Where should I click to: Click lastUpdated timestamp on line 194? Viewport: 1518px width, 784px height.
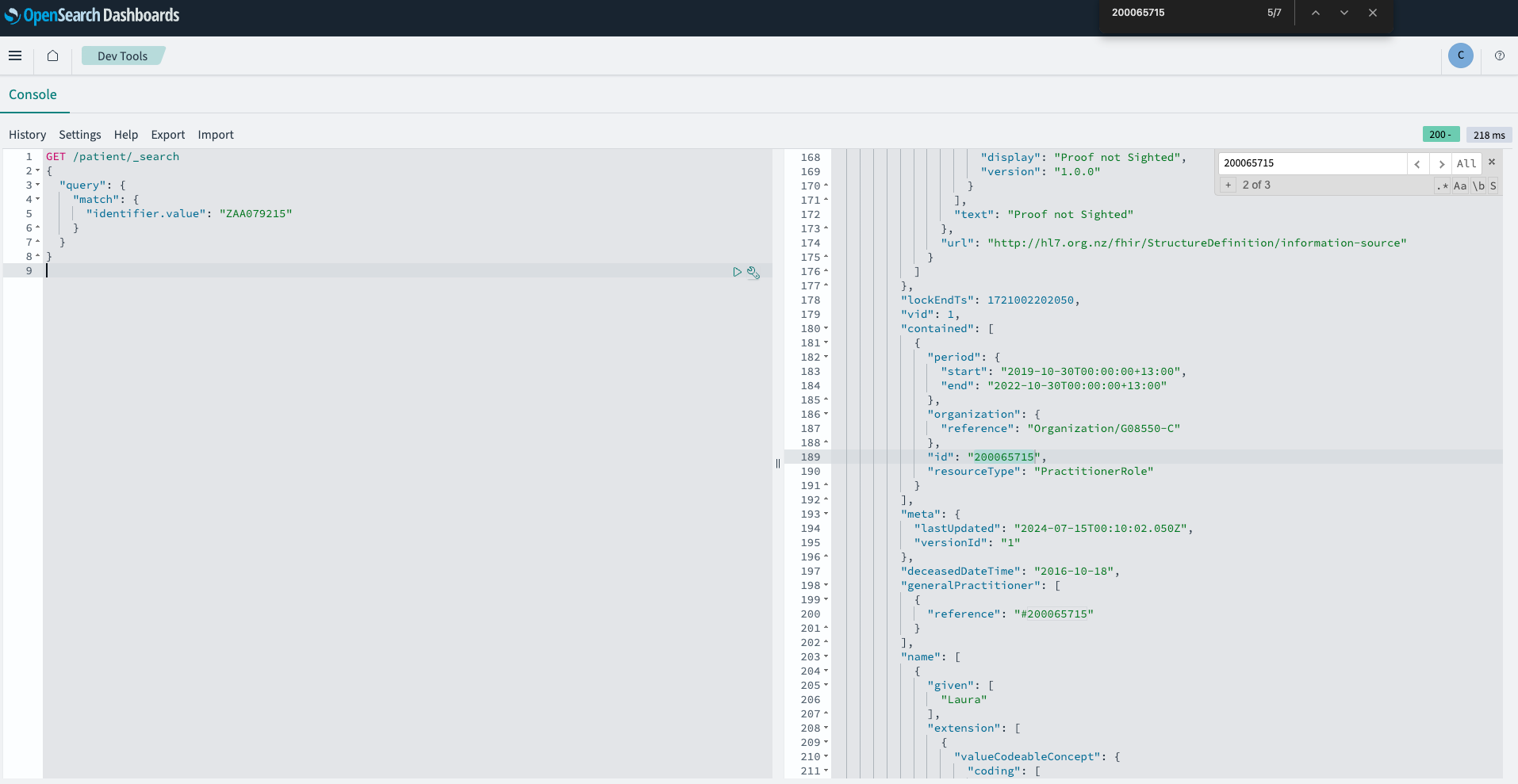pyautogui.click(x=1100, y=529)
